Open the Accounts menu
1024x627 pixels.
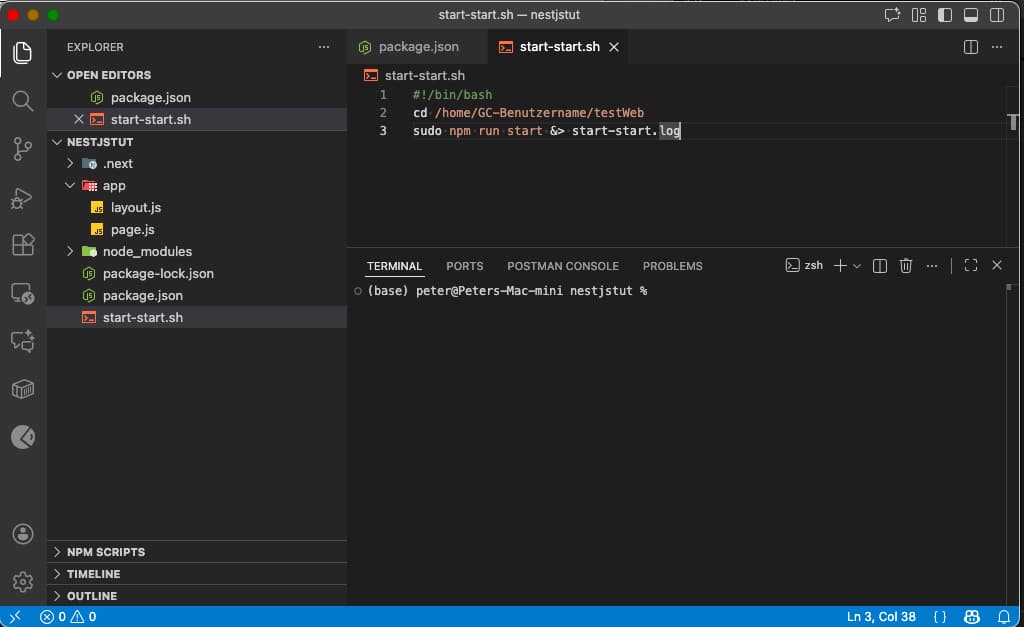click(22, 534)
